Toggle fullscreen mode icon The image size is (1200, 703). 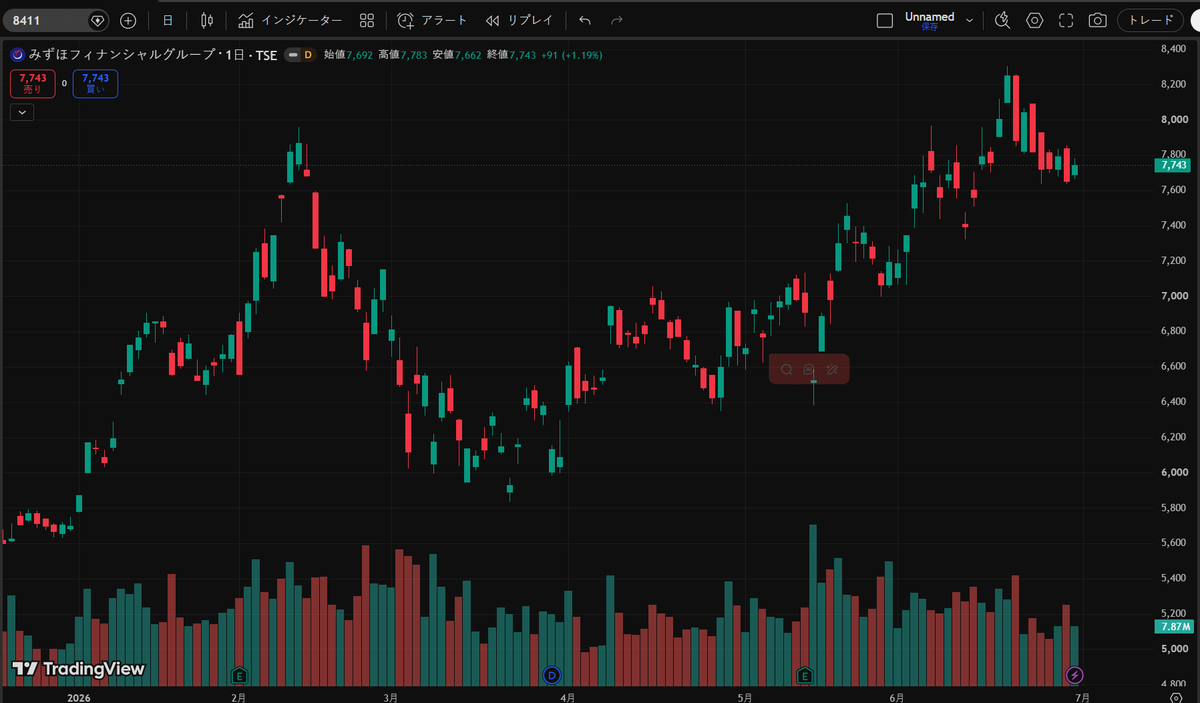1066,20
